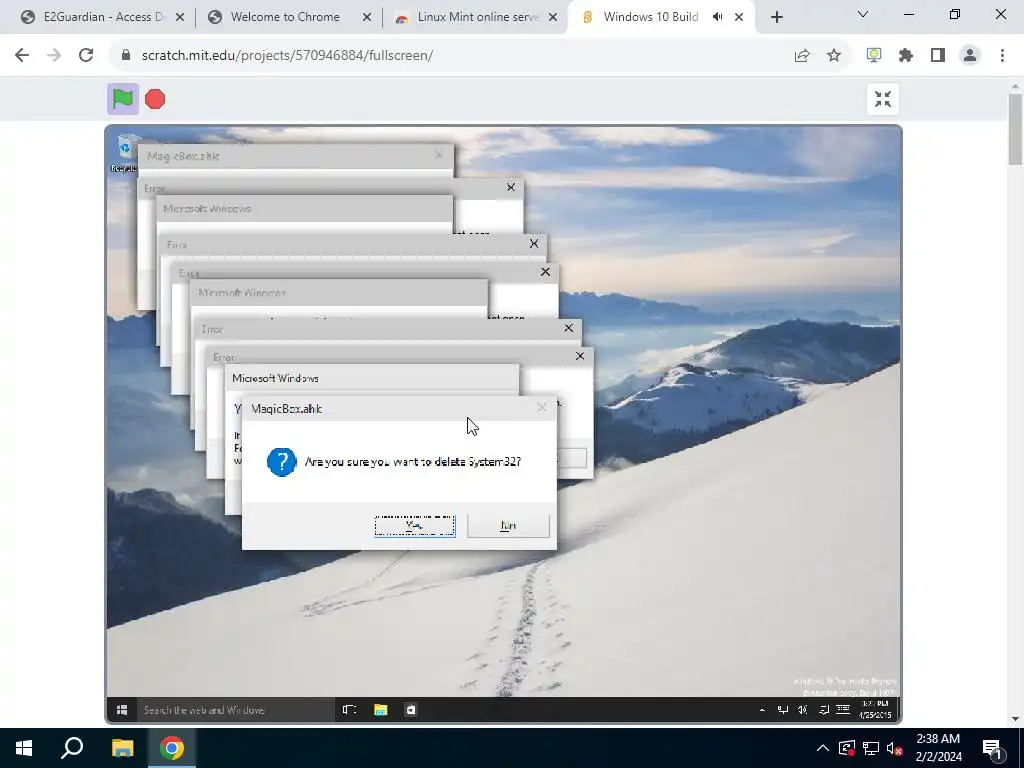Open File Explorer in the simulated taskbar
The height and width of the screenshot is (768, 1024).
tap(381, 710)
